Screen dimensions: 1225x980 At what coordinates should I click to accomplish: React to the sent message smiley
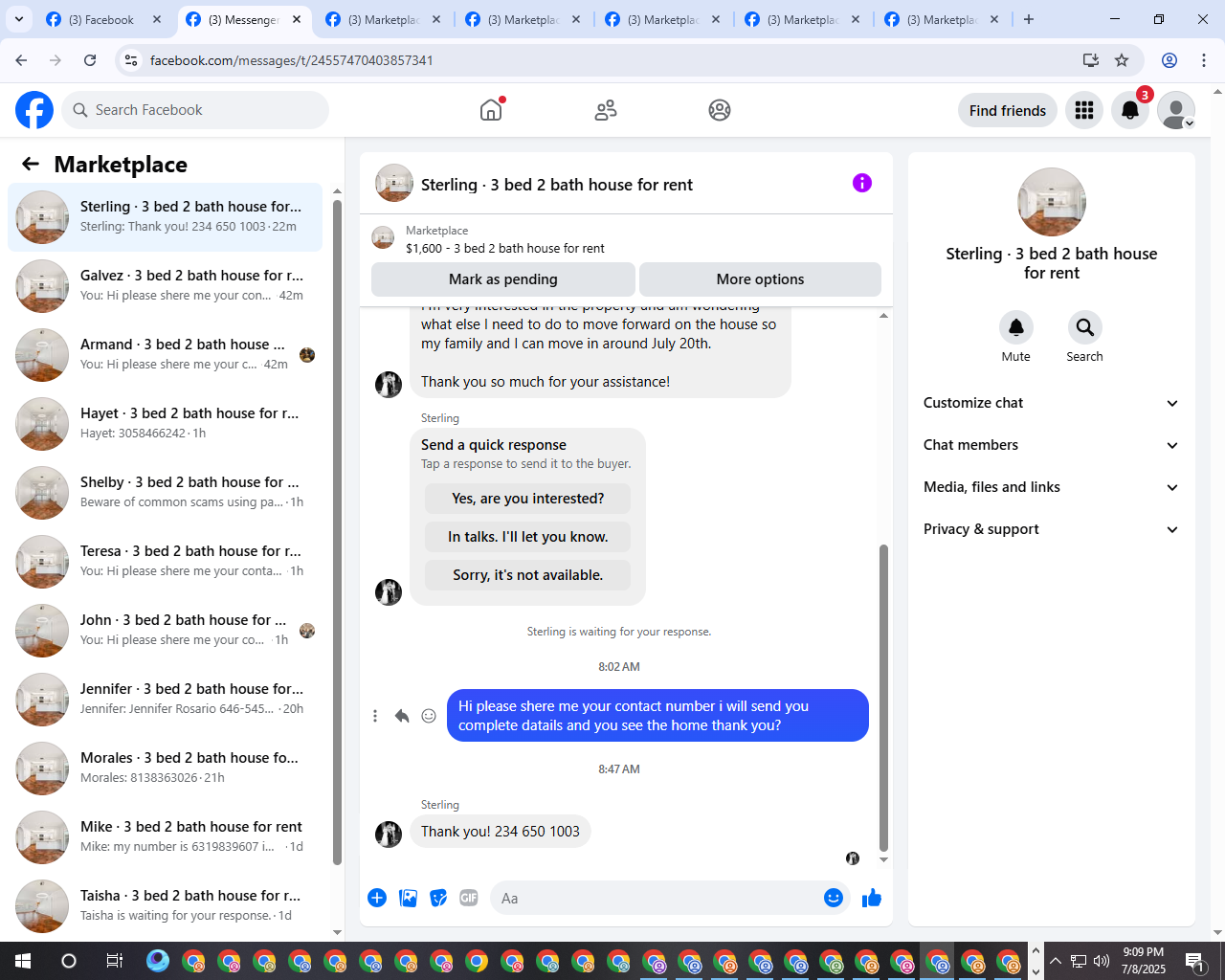[429, 716]
